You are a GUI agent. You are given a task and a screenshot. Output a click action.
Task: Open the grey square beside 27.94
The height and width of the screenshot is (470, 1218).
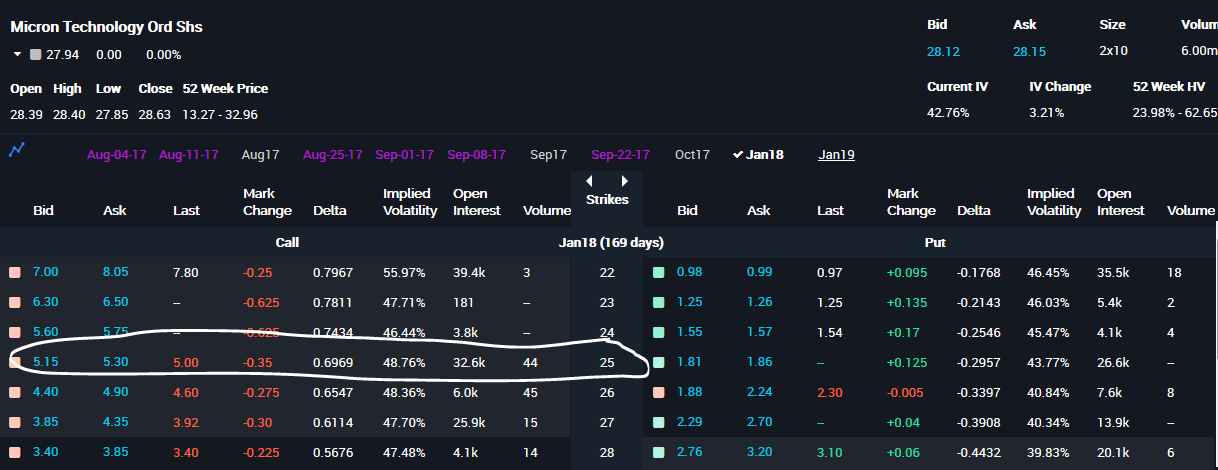click(x=36, y=54)
